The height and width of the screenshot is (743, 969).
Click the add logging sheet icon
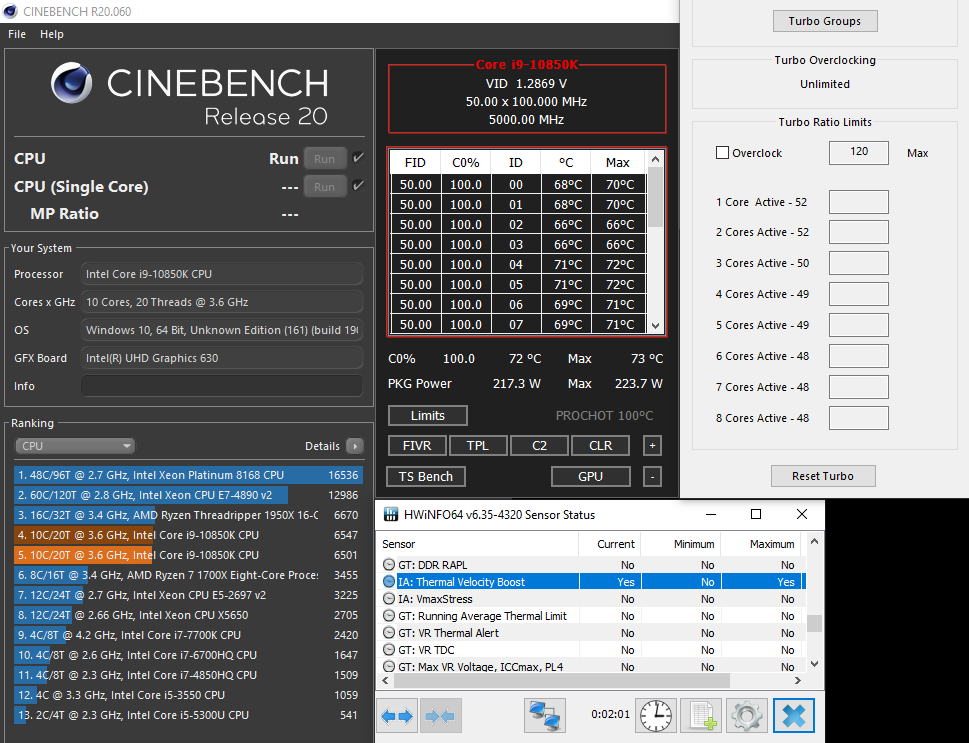click(x=702, y=715)
